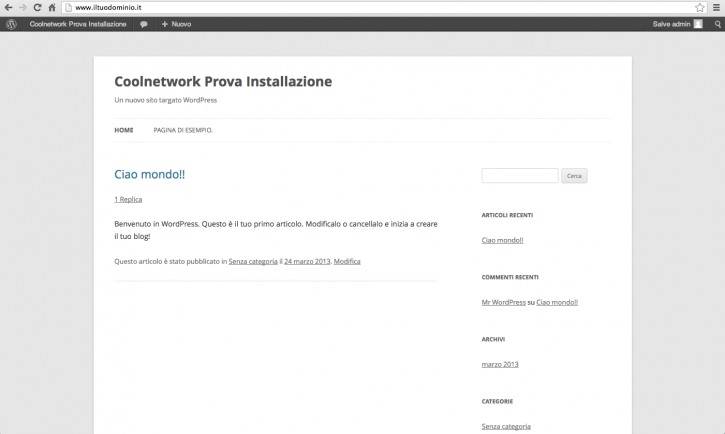Open the Senza categoria link in post footer
The height and width of the screenshot is (434, 725).
coord(253,262)
